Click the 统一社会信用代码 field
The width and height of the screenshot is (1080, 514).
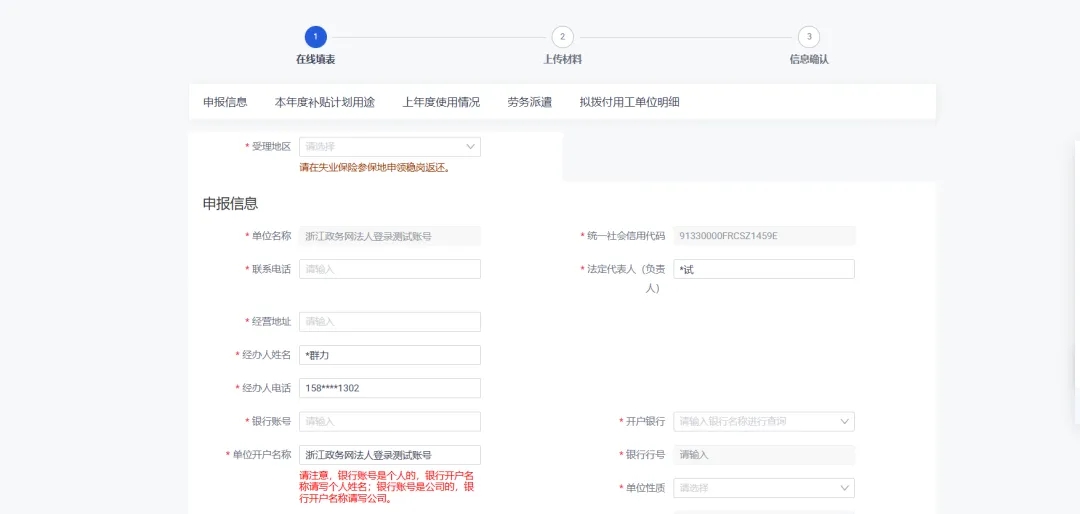[763, 236]
